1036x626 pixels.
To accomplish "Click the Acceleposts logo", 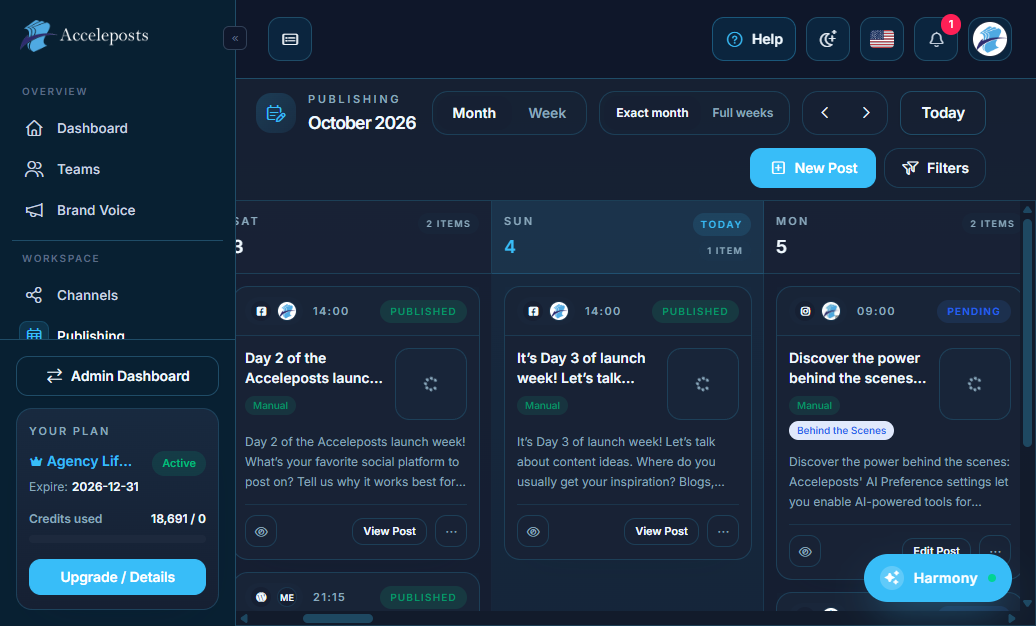I will pyautogui.click(x=85, y=35).
